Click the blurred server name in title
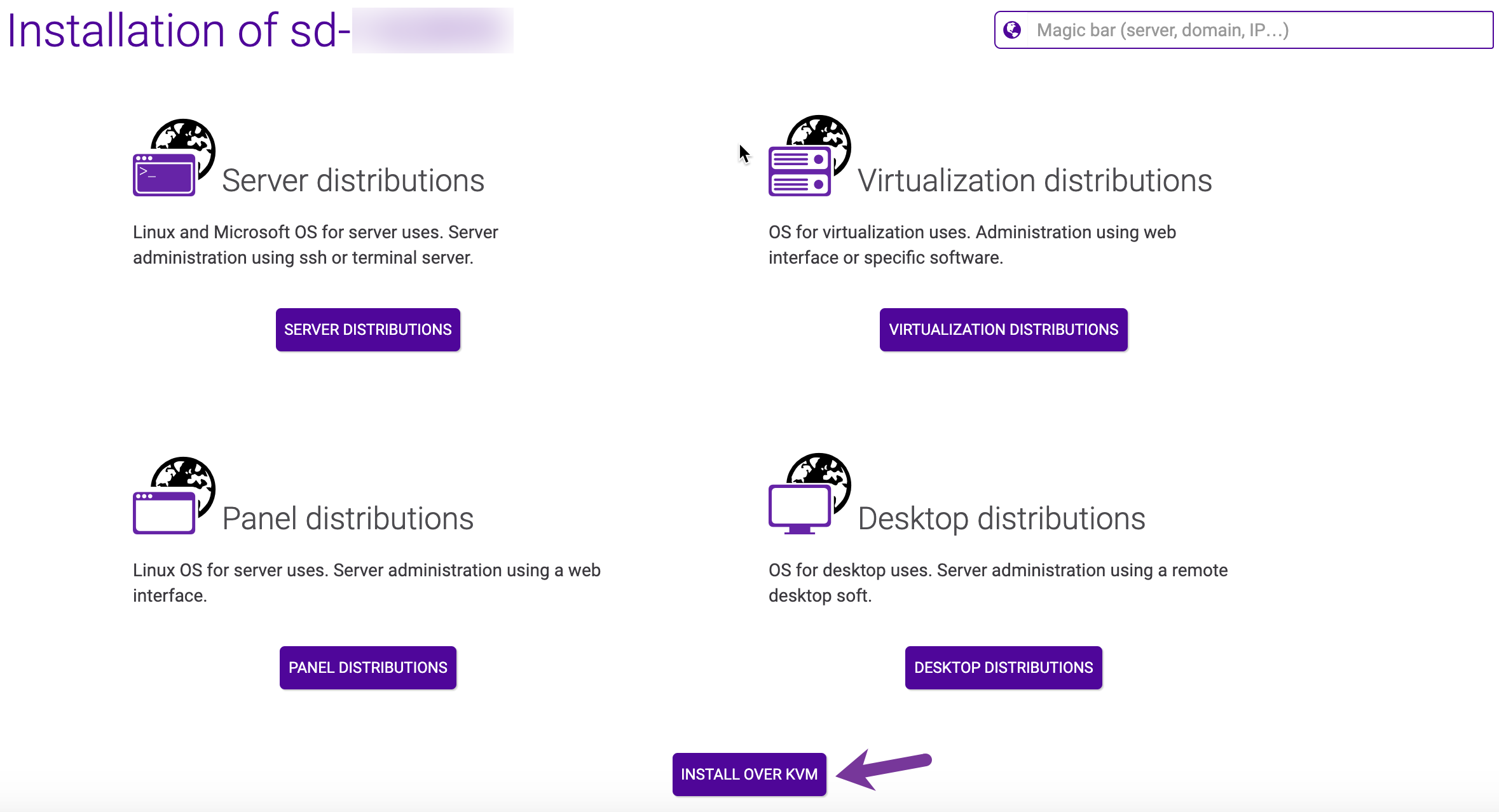 pos(432,30)
